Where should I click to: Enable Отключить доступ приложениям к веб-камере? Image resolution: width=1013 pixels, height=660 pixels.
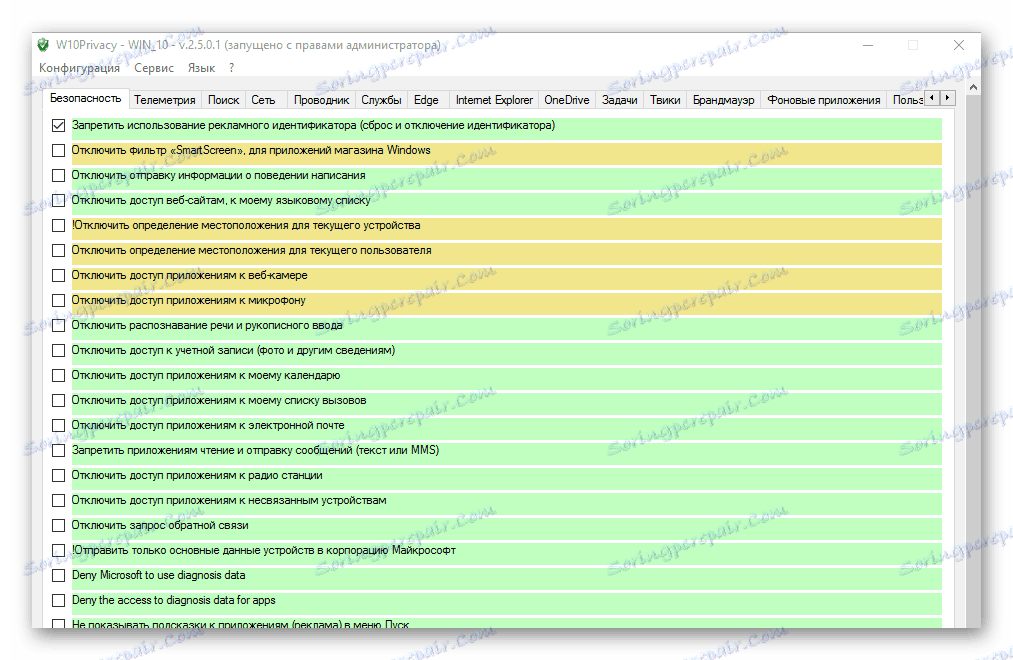tap(59, 276)
